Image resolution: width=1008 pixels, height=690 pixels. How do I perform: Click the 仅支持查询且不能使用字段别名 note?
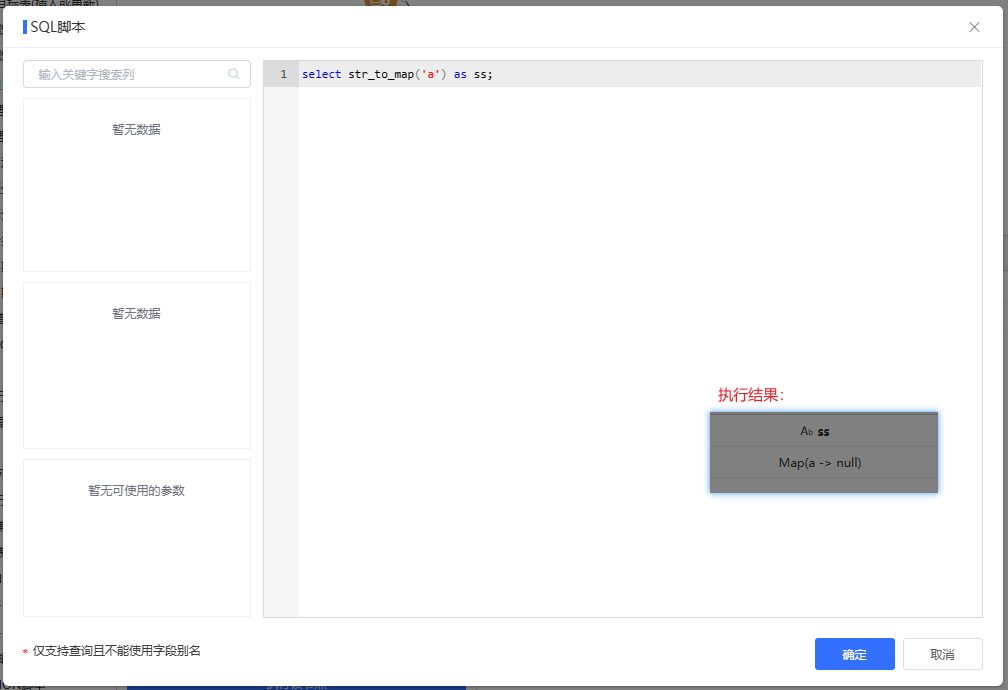point(116,651)
